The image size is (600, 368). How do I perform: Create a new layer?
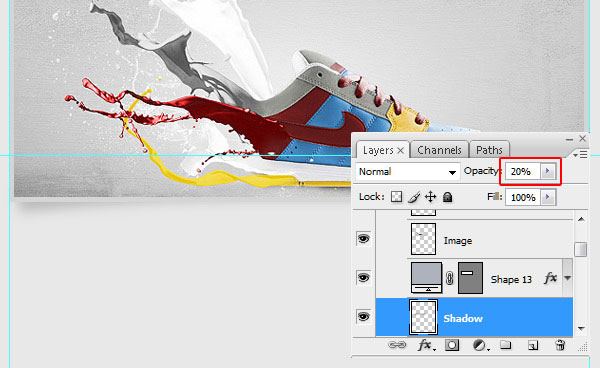pos(533,345)
